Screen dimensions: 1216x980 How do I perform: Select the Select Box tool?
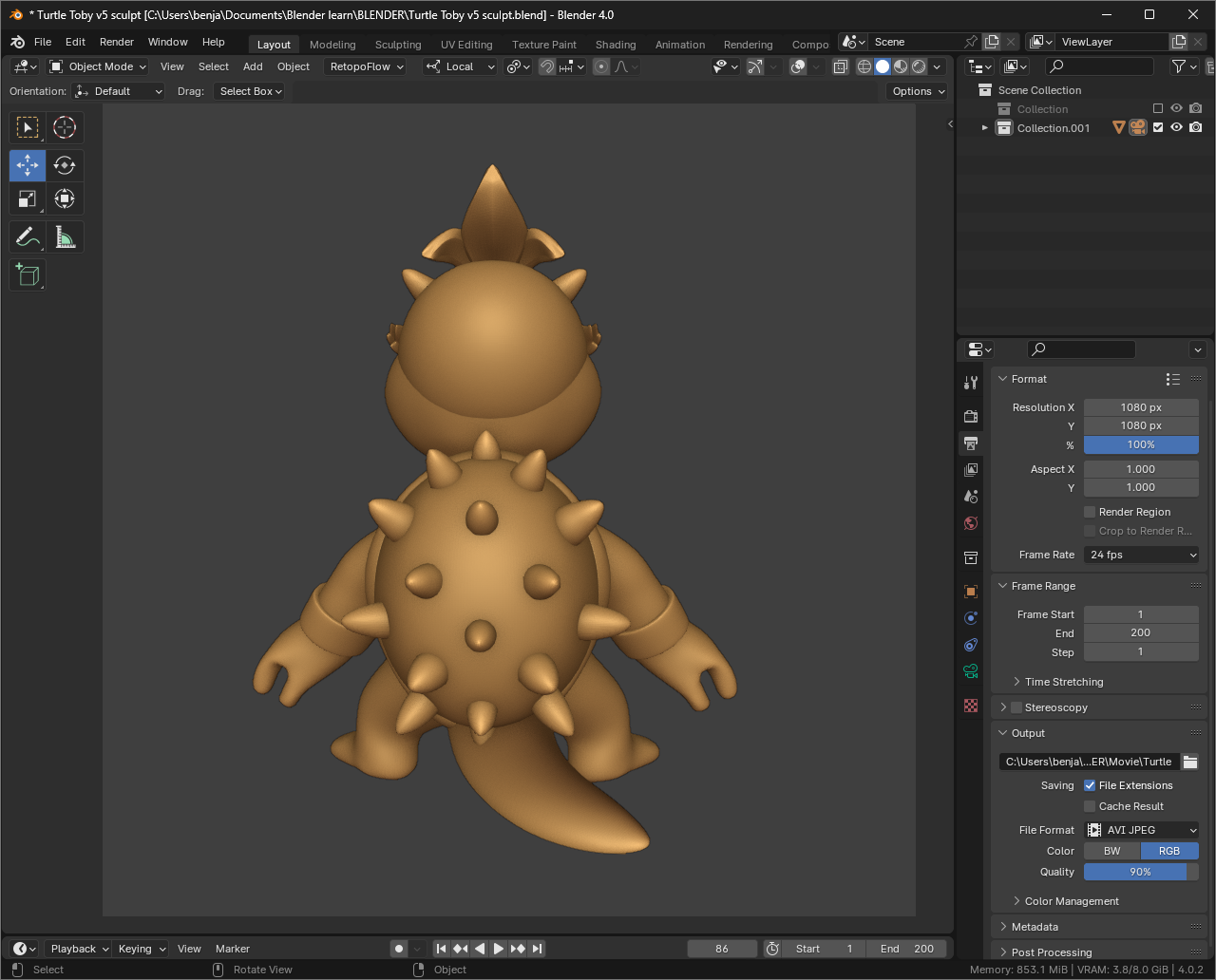tap(28, 127)
